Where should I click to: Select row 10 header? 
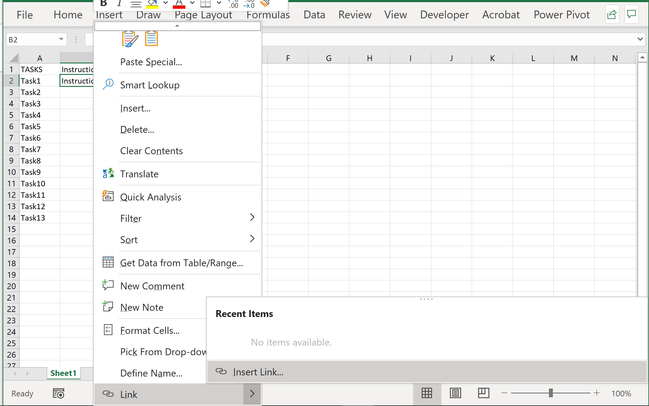[x=11, y=172]
